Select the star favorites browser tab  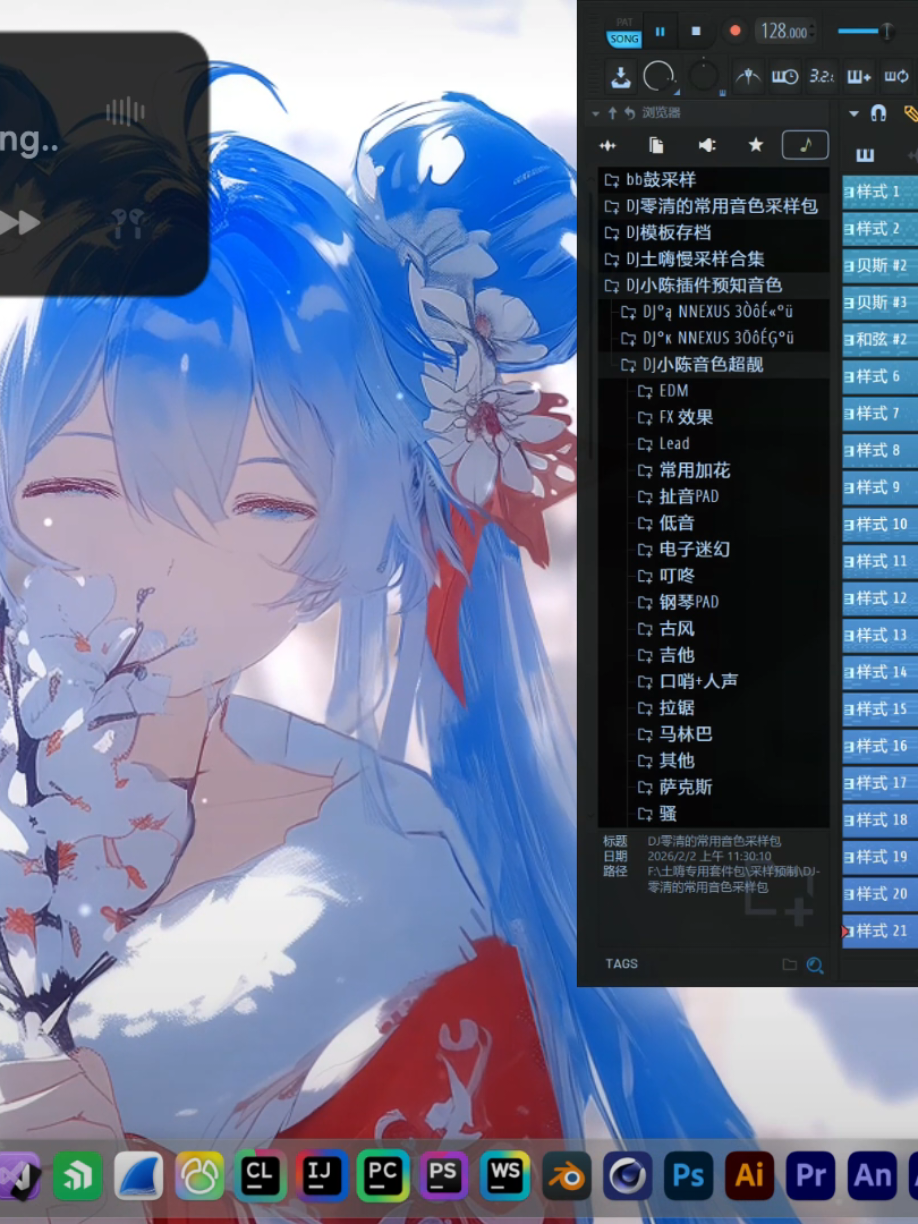756,146
